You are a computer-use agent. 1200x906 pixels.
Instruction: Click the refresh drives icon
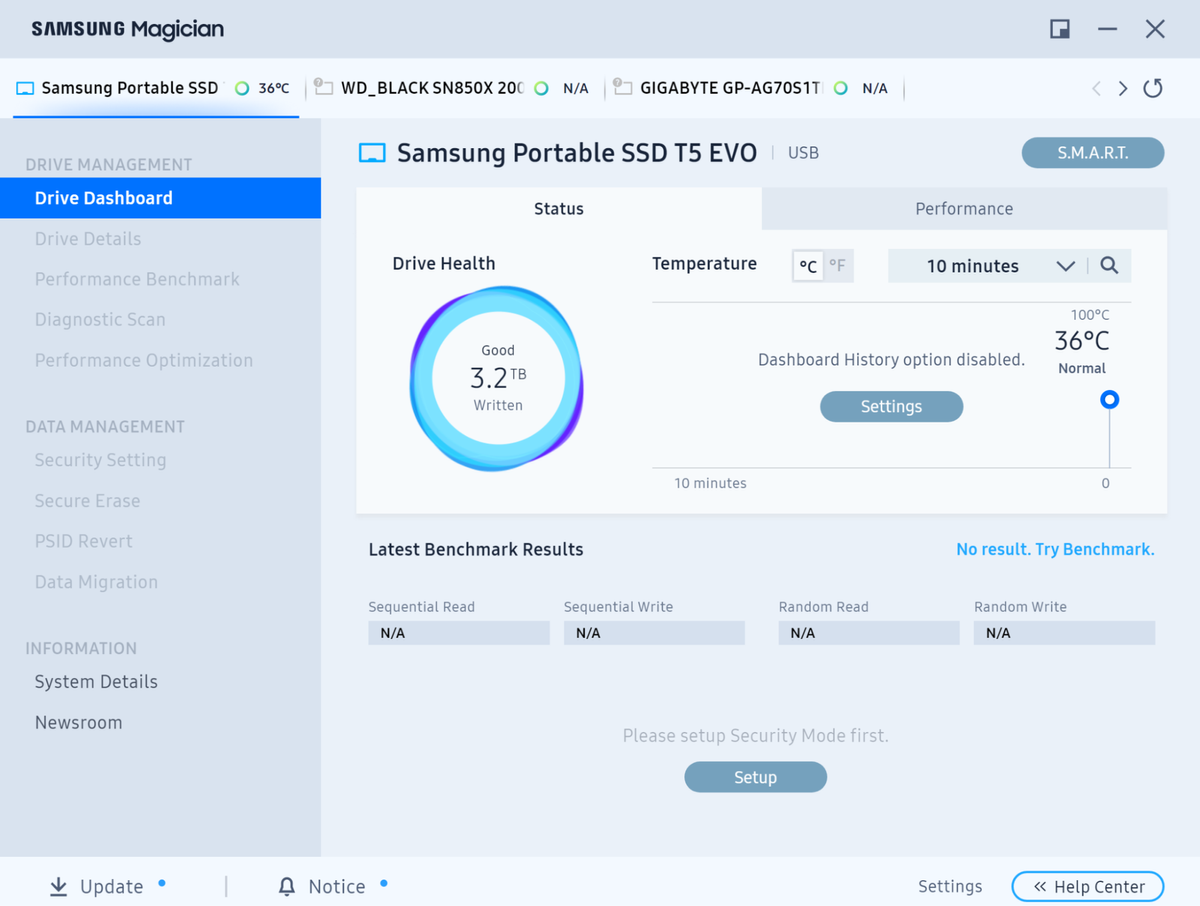pyautogui.click(x=1152, y=88)
